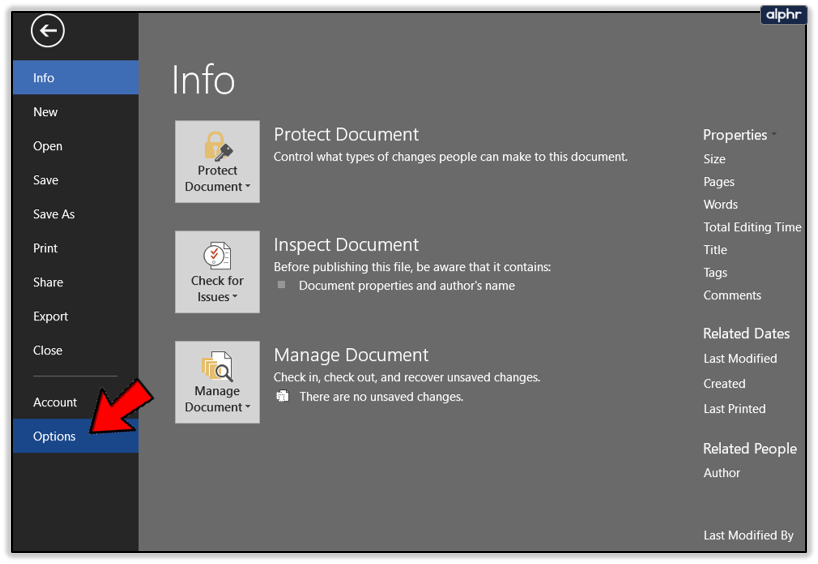Click the Comments property label
818x564 pixels.
(x=732, y=295)
